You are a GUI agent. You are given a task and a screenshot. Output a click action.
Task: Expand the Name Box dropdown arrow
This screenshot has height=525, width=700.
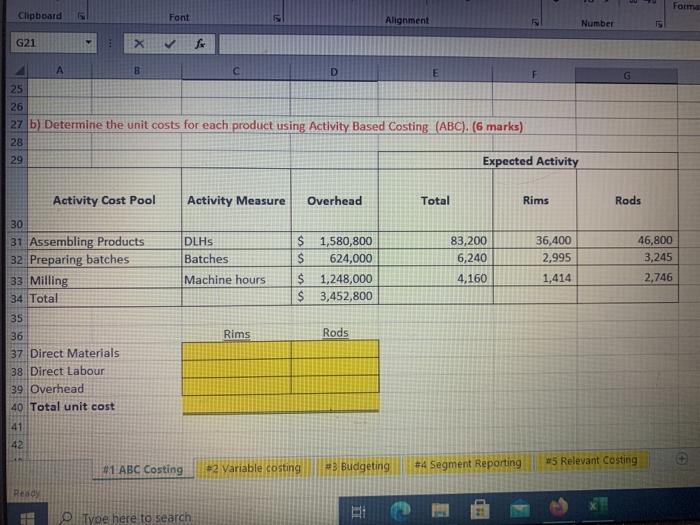[x=88, y=43]
